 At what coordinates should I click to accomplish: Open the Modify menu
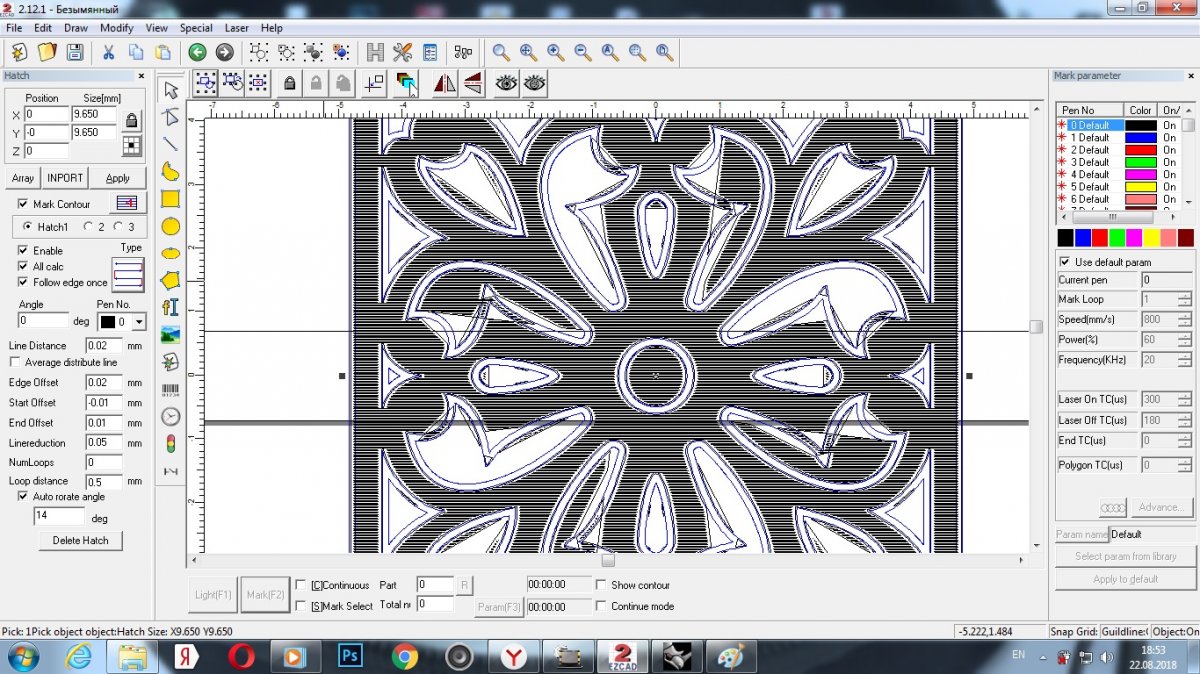[x=116, y=28]
